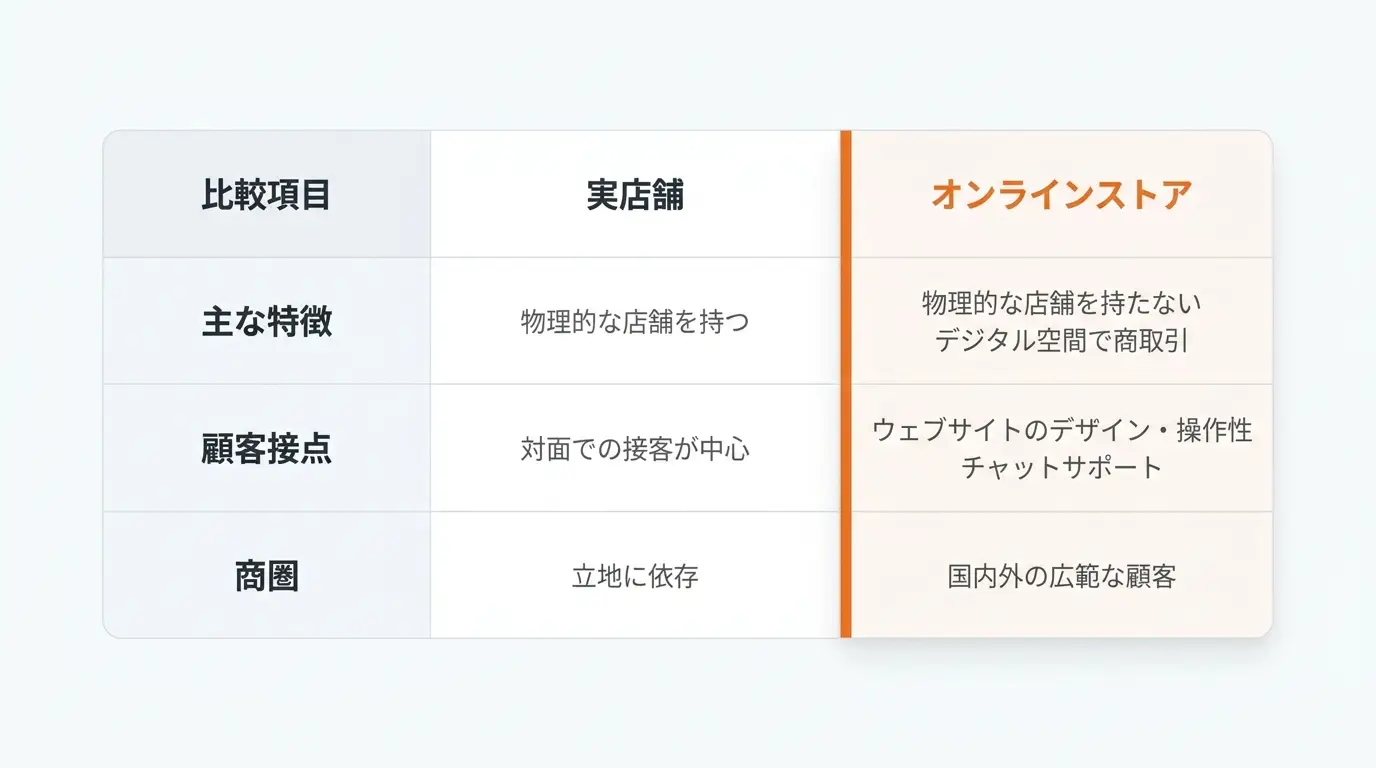Click the text チャットサポート
Screen dimensions: 1376x768
point(1061,467)
